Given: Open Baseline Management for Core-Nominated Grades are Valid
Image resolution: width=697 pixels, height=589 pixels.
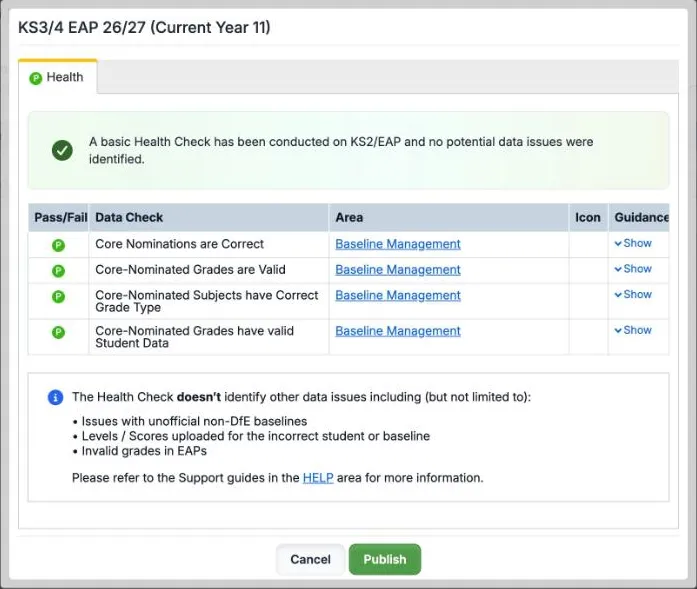Looking at the screenshot, I should tap(398, 270).
